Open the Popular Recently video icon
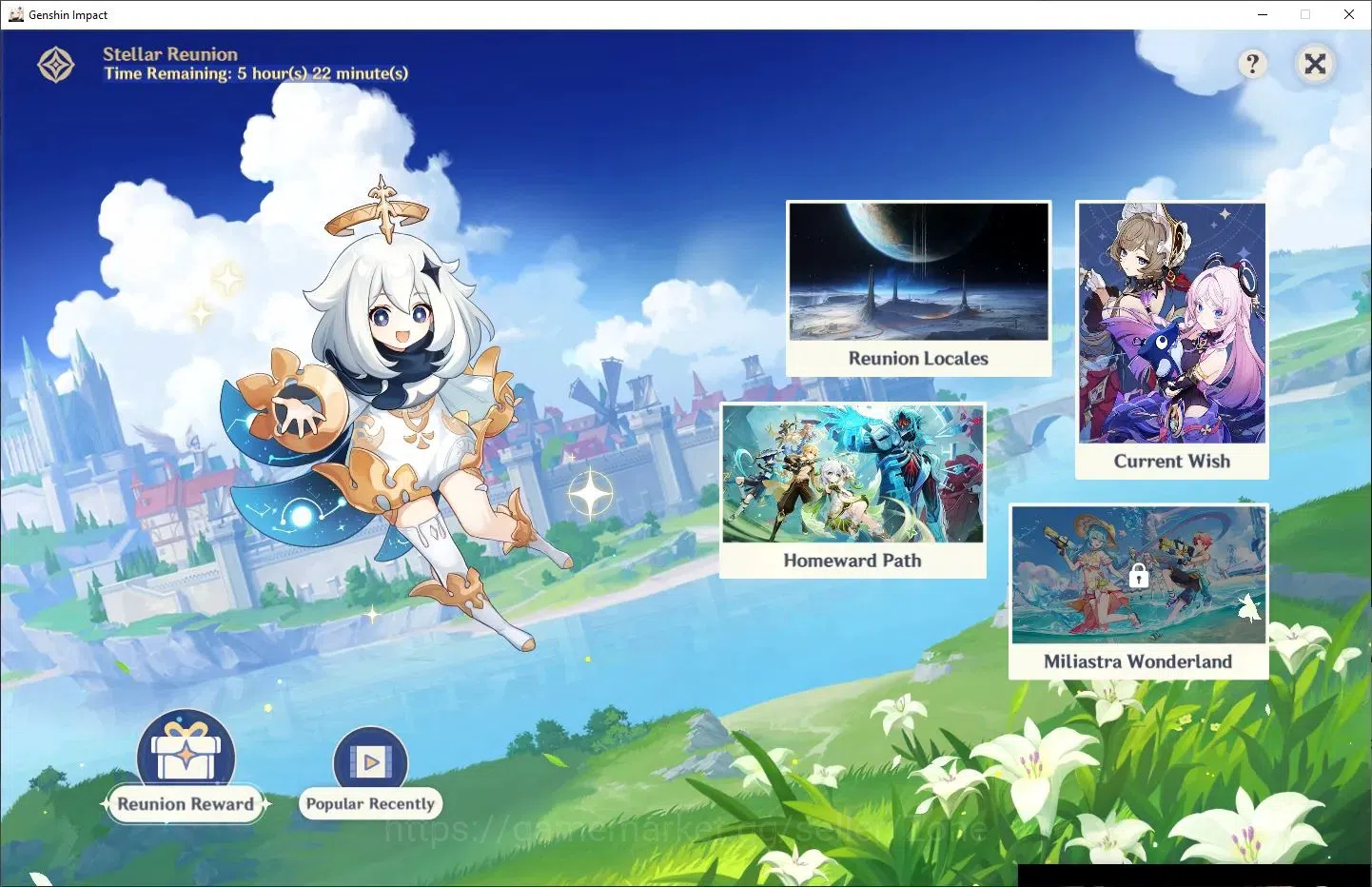 click(x=370, y=759)
